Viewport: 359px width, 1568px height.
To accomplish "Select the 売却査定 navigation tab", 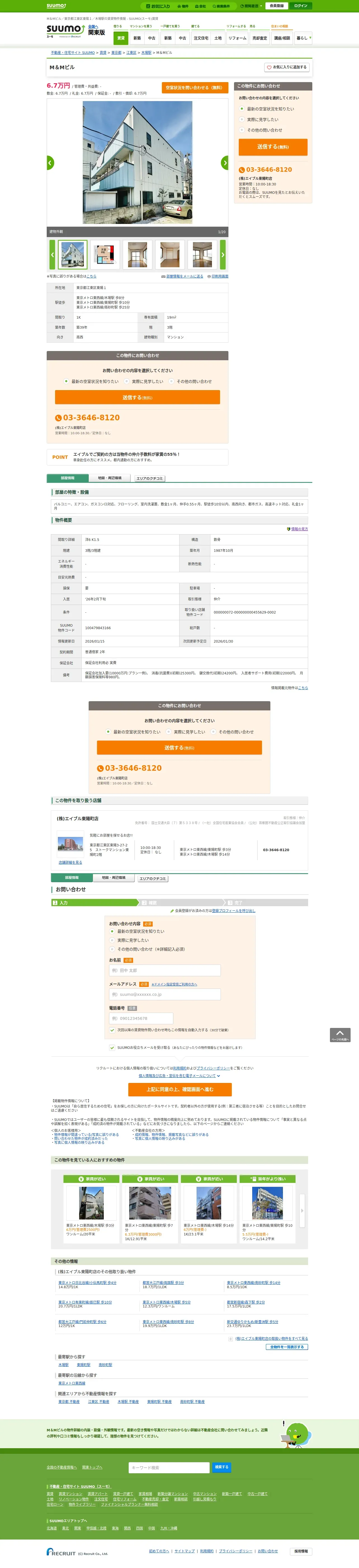I will (x=260, y=38).
